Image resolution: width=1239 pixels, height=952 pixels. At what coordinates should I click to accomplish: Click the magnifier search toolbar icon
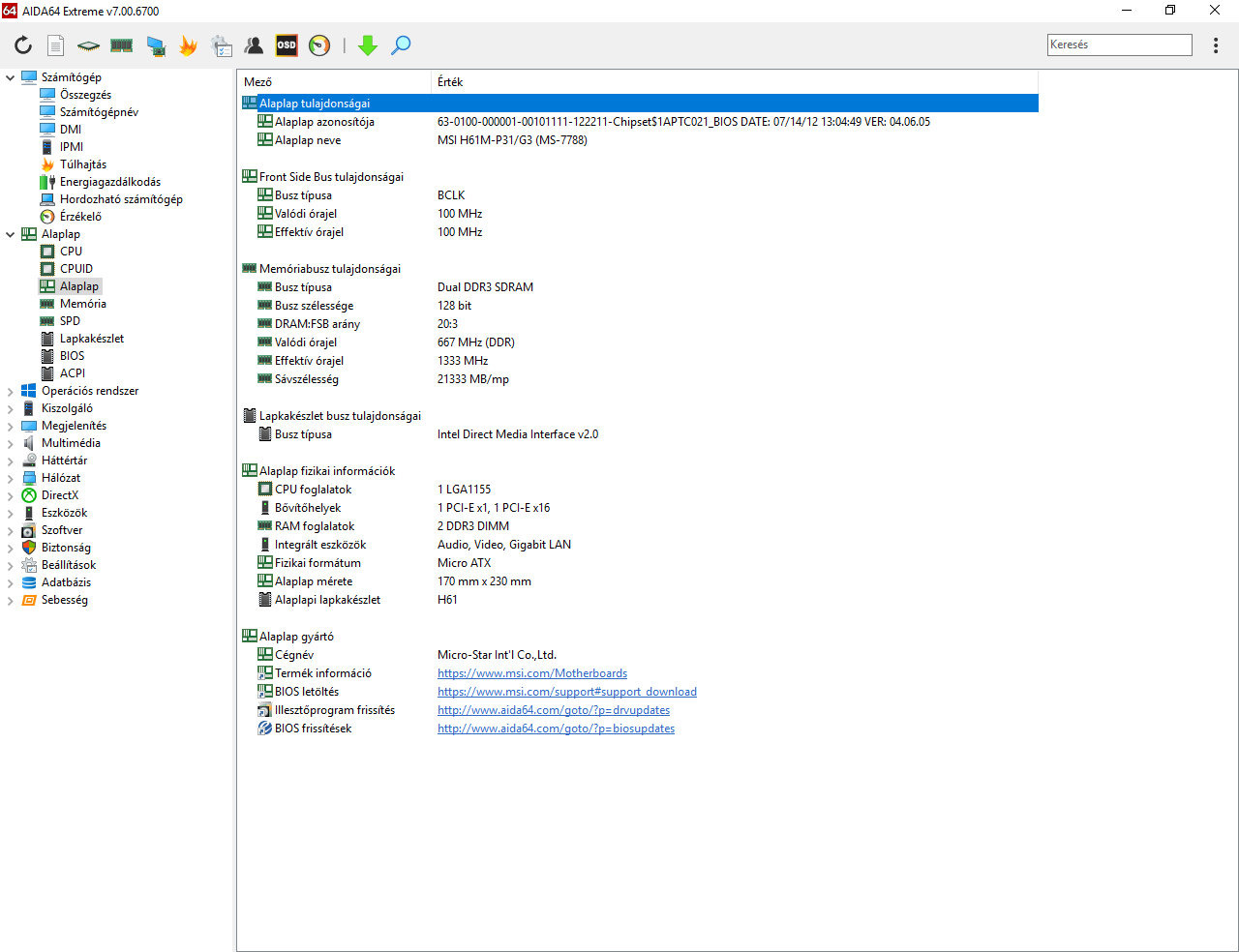click(x=401, y=45)
